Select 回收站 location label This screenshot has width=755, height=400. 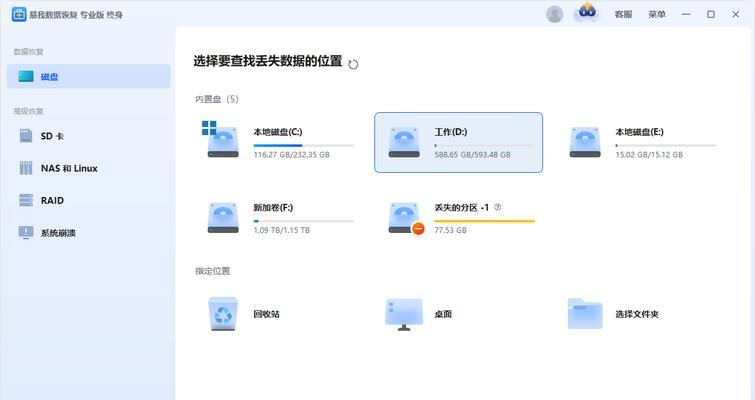tap(266, 314)
